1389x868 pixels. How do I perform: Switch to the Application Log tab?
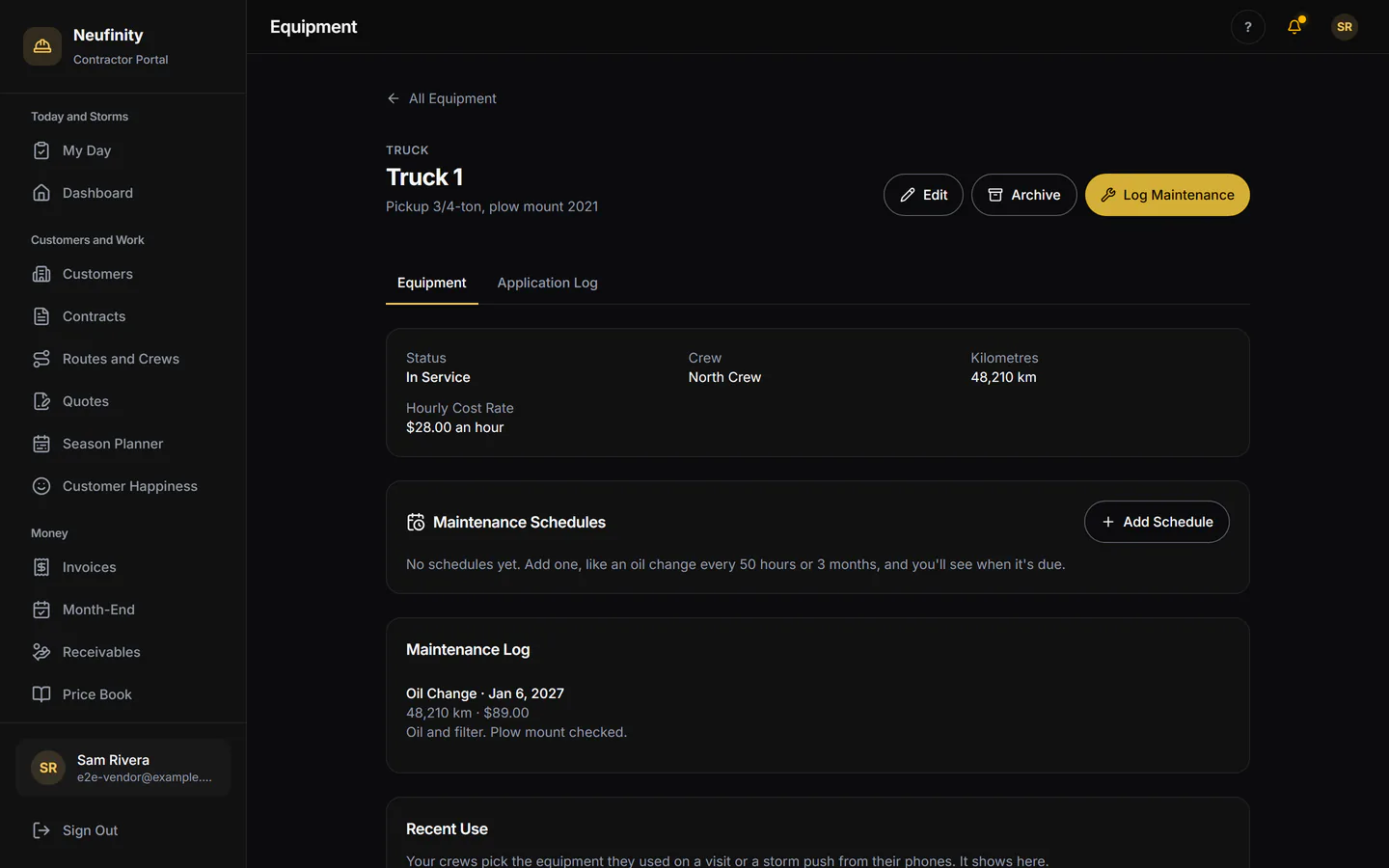pos(547,283)
